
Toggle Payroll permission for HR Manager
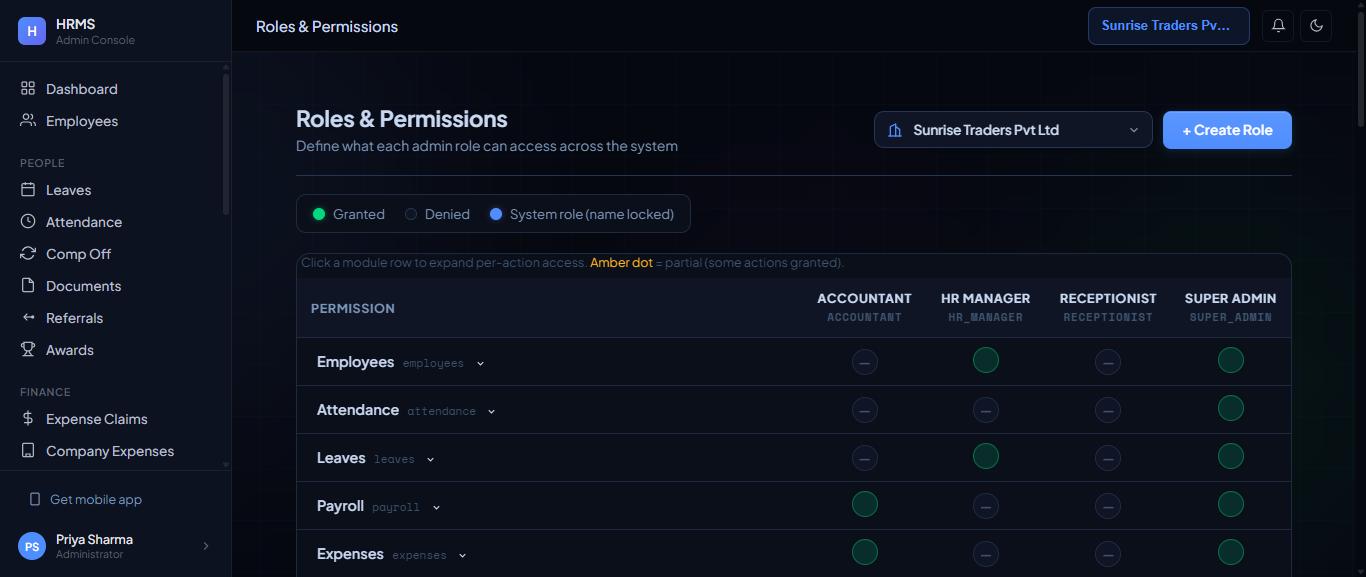click(x=986, y=506)
